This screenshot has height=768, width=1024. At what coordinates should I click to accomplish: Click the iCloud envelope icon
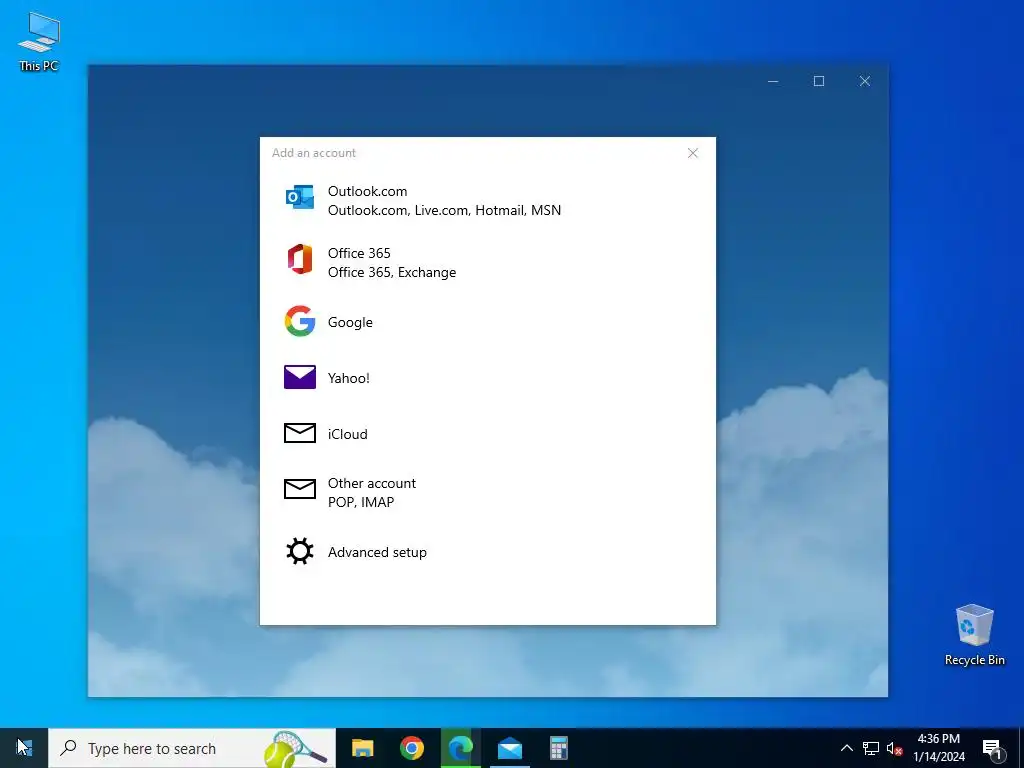pyautogui.click(x=300, y=433)
